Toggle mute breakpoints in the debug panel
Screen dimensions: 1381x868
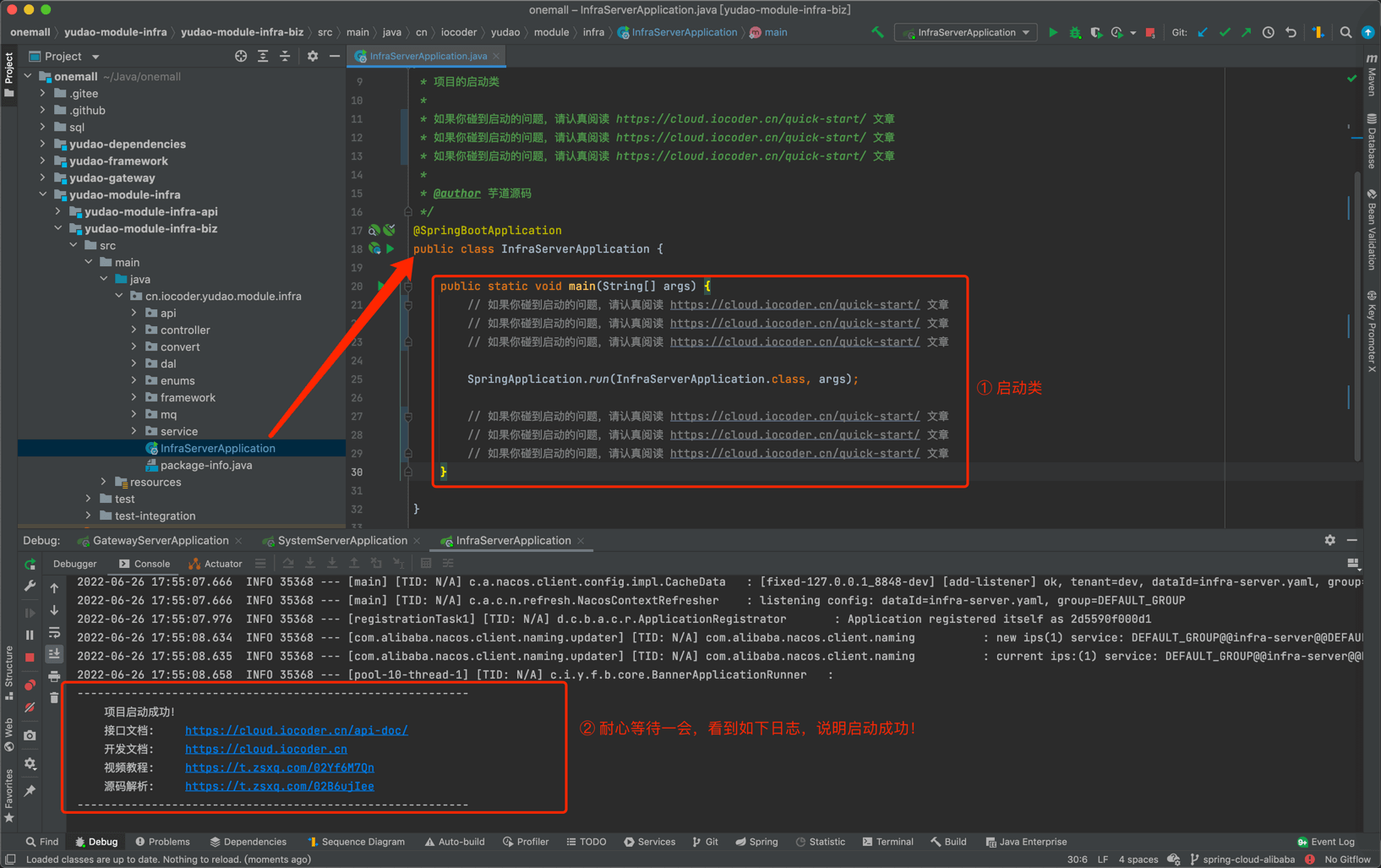click(30, 707)
